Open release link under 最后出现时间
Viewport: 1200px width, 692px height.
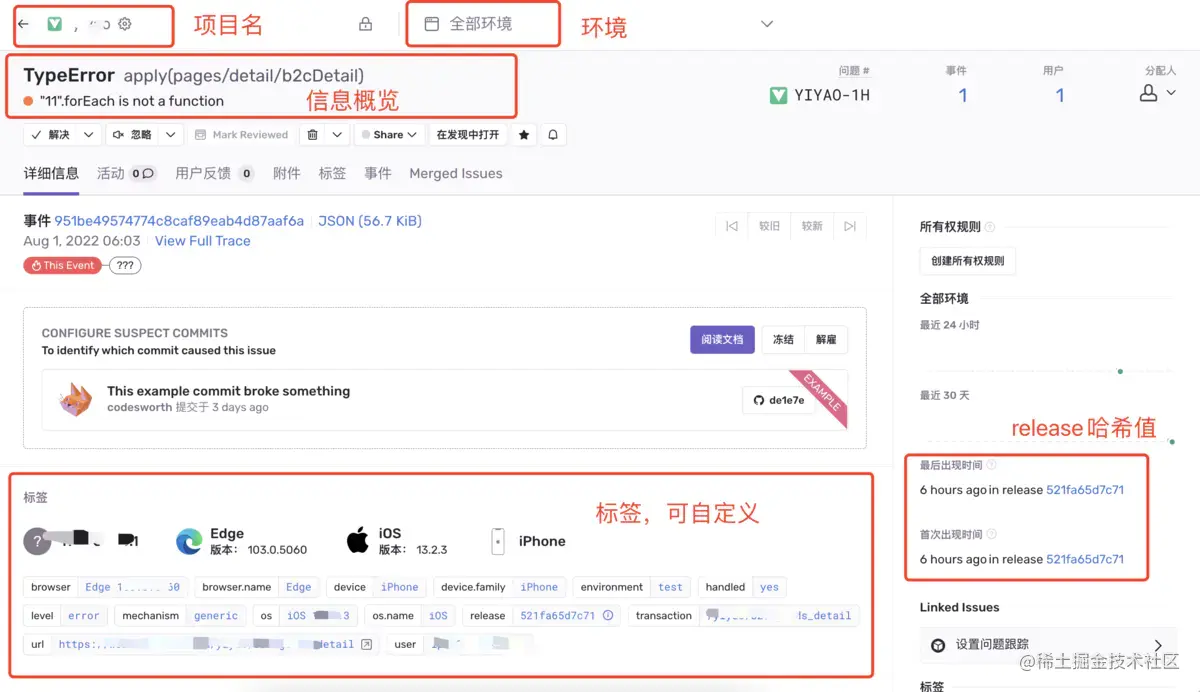click(1085, 490)
